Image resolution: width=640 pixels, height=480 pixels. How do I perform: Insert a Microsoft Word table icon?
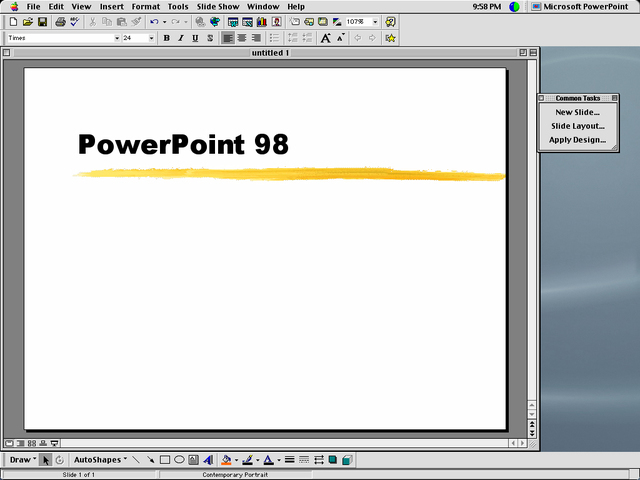233,22
